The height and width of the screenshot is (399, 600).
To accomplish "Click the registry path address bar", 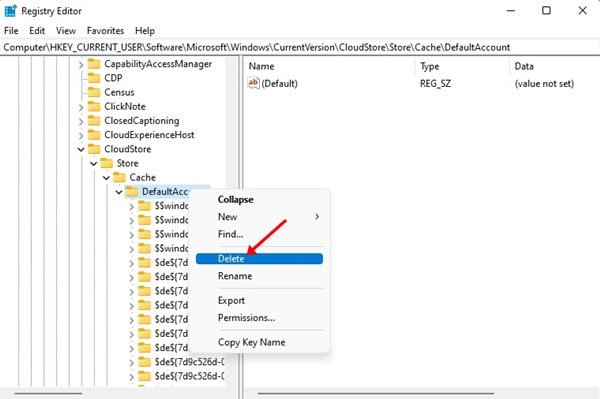I will pos(300,47).
